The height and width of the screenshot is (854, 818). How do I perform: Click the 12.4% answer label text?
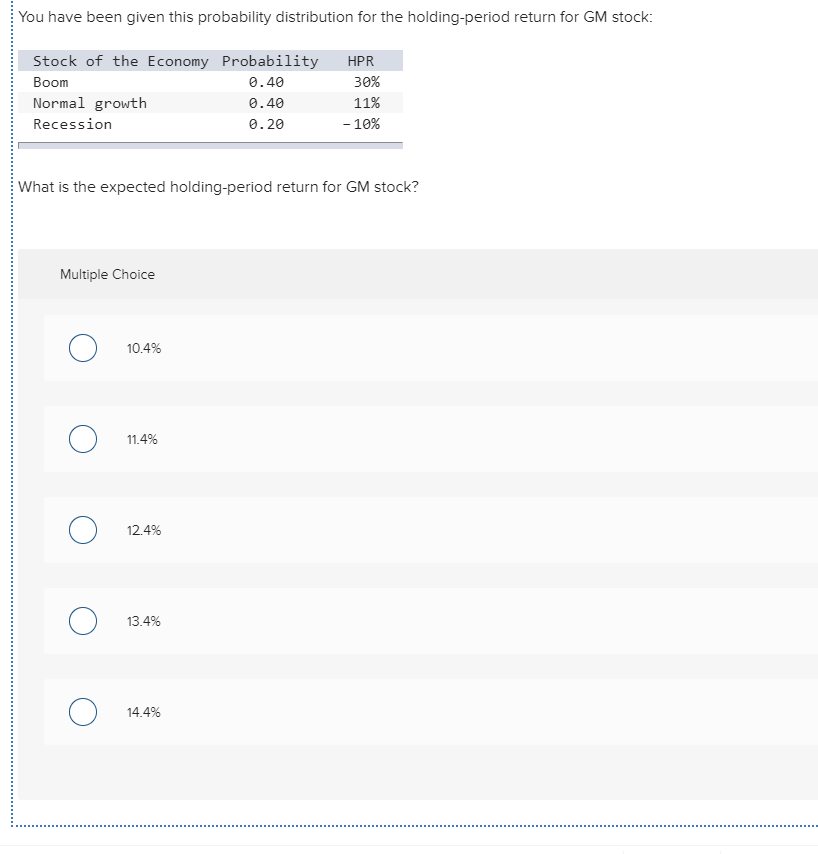coord(143,530)
